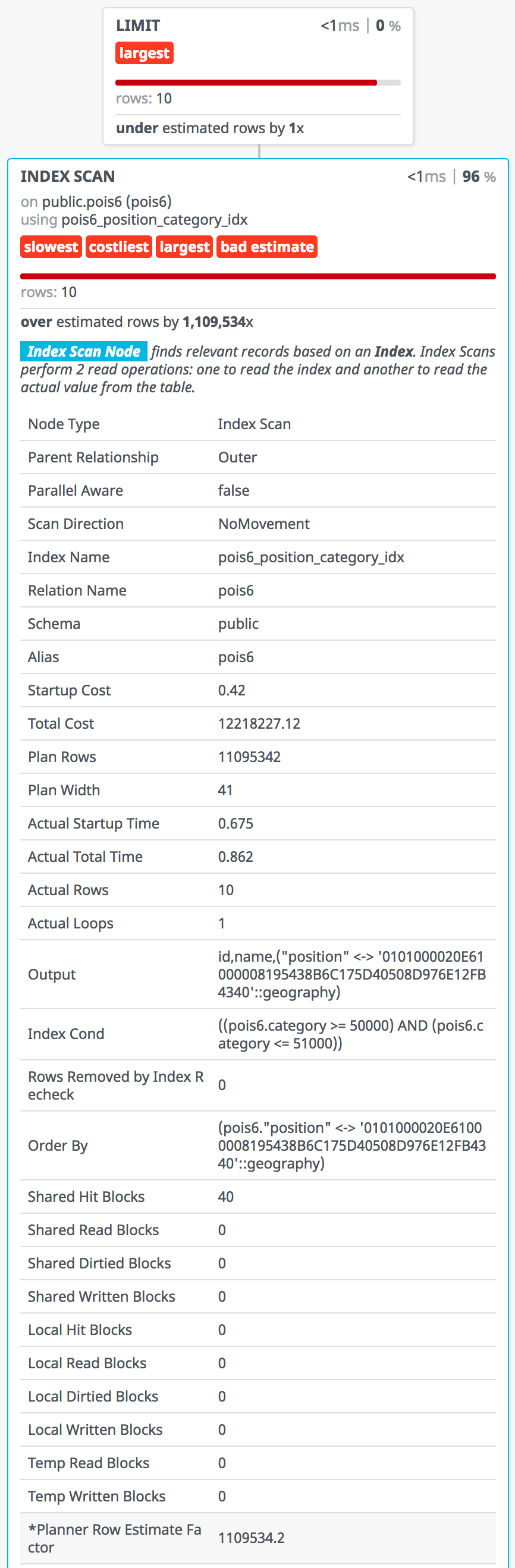Click the Planner Row Estimate Factor value
Screen dimensions: 515x1568
(x=252, y=1538)
